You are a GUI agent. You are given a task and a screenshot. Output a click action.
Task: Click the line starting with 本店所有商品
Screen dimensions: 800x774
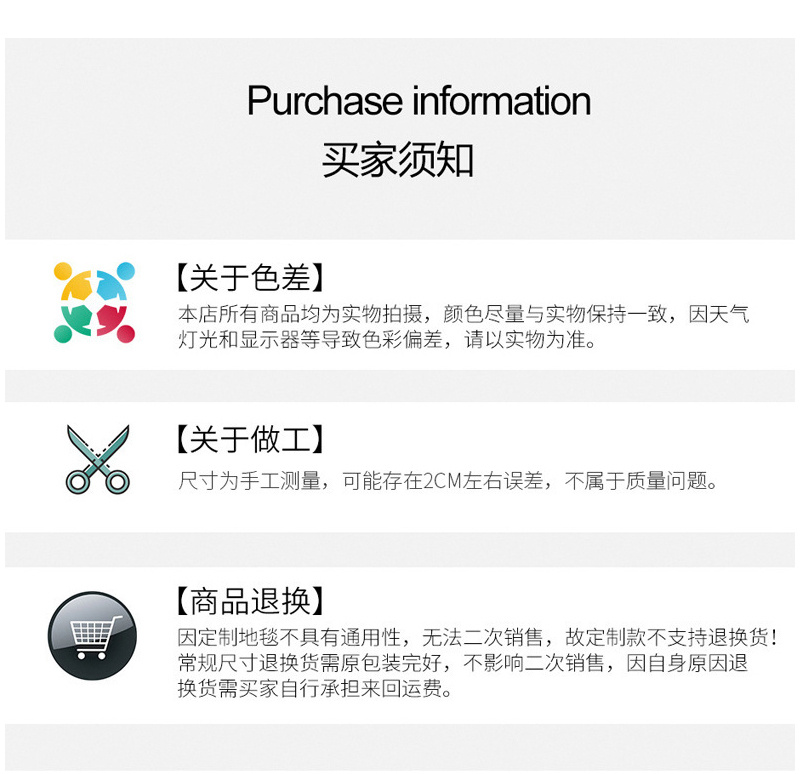(463, 314)
